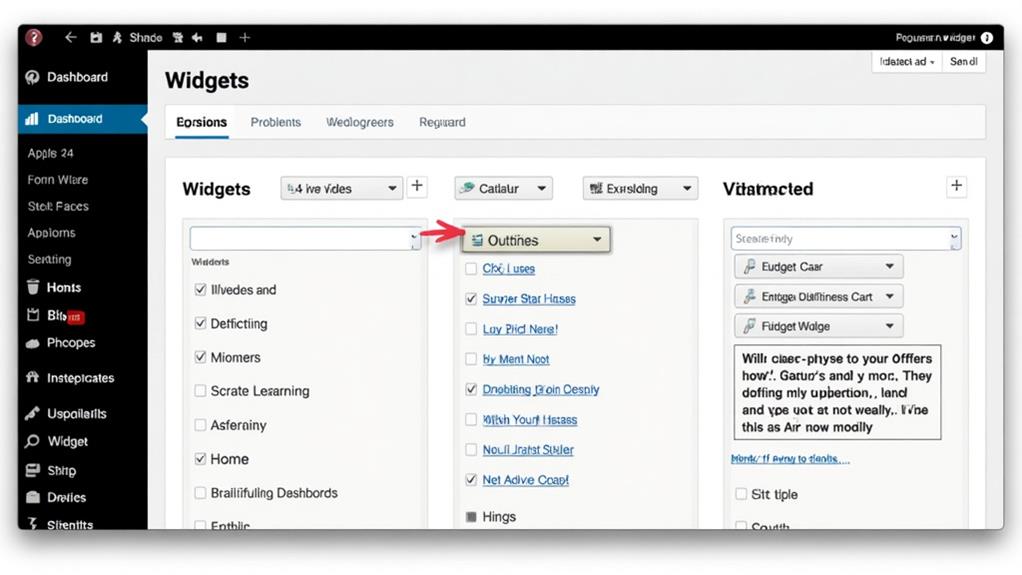Screen dimensions: 1022x575
Task: Click the square stop icon in top bar
Action: click(x=222, y=38)
